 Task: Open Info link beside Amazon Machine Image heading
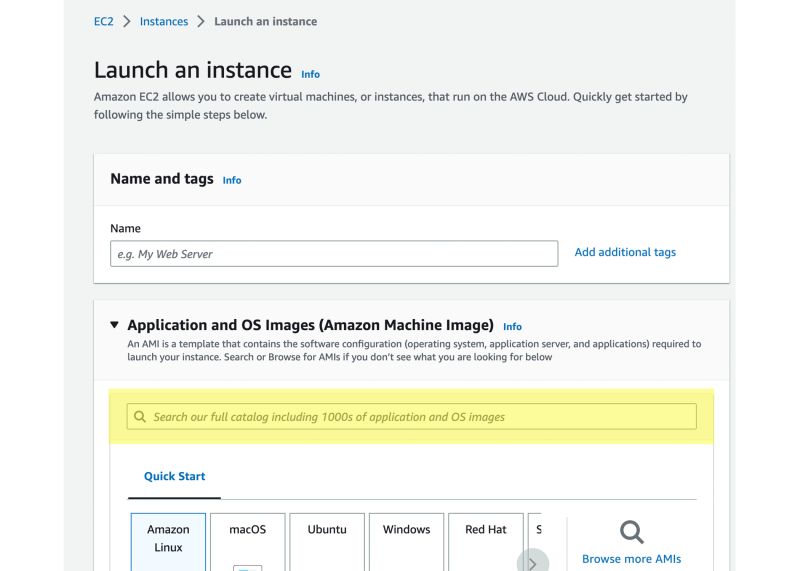coord(512,327)
